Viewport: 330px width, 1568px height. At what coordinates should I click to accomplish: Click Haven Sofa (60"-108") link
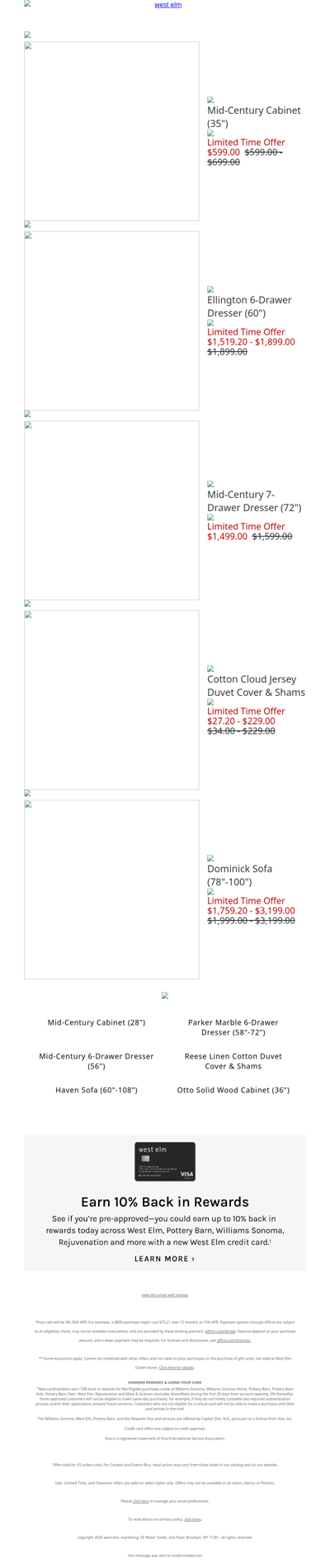tap(97, 1090)
